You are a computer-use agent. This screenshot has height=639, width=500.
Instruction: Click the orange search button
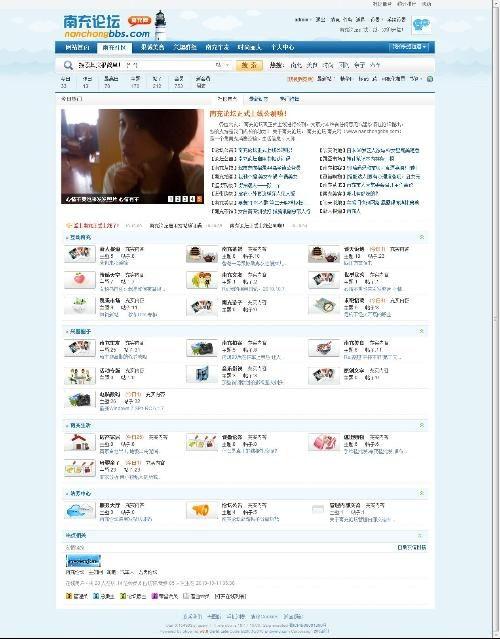click(x=249, y=65)
